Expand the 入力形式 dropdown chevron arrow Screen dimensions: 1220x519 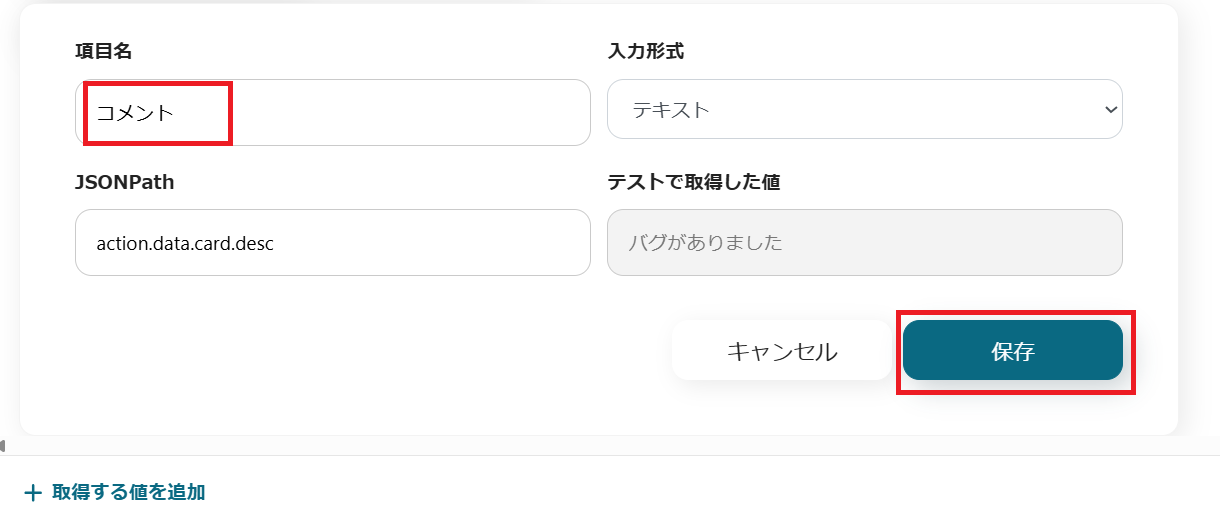pos(1109,109)
